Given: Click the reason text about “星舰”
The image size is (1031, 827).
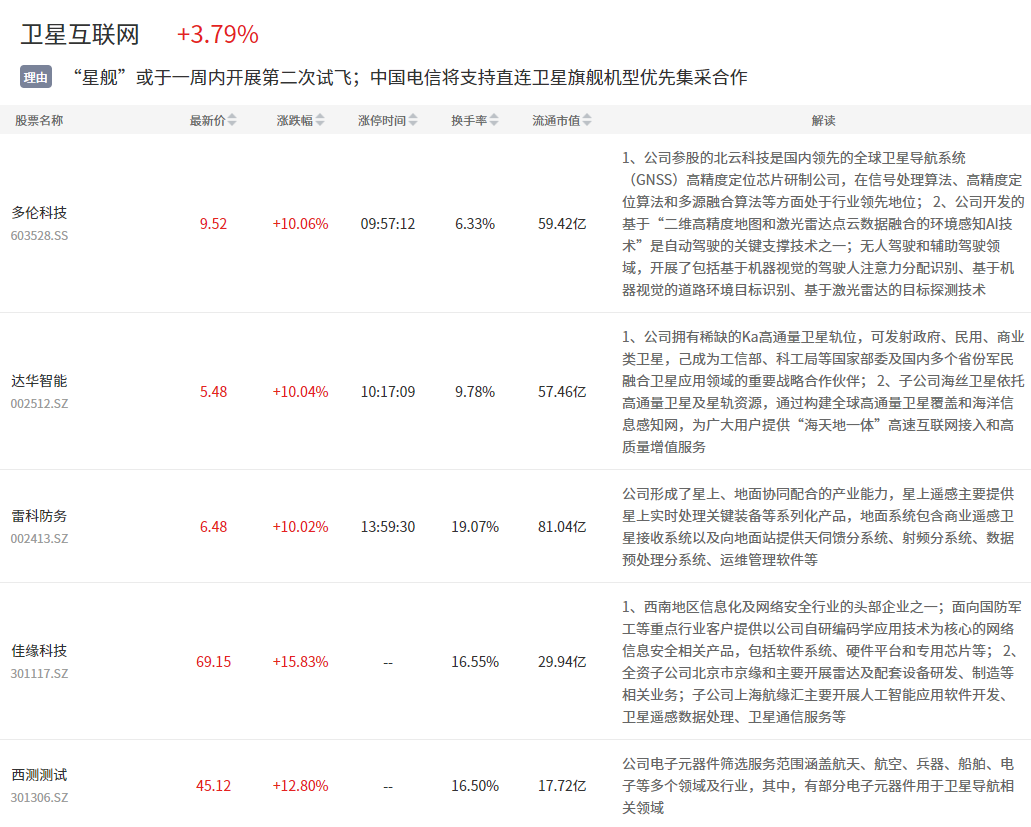Looking at the screenshot, I should (x=409, y=78).
